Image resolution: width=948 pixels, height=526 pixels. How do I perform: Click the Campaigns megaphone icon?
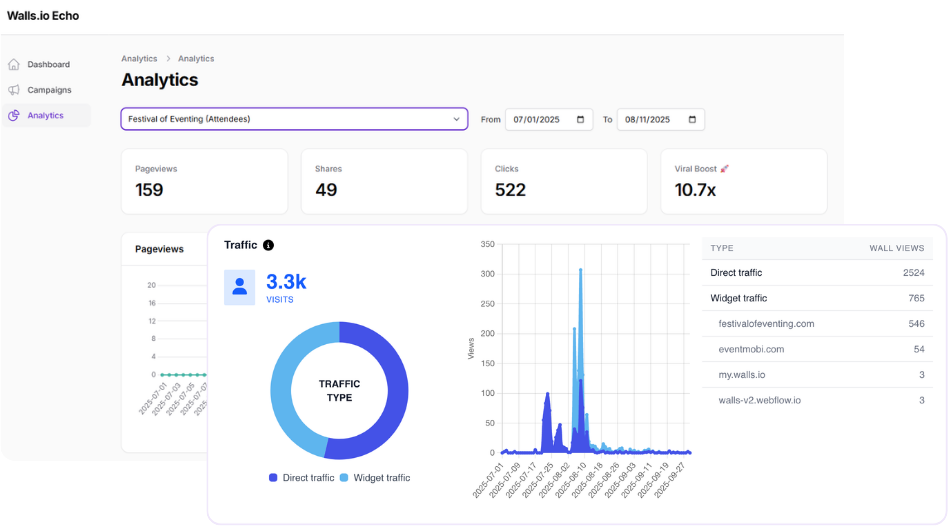[14, 90]
